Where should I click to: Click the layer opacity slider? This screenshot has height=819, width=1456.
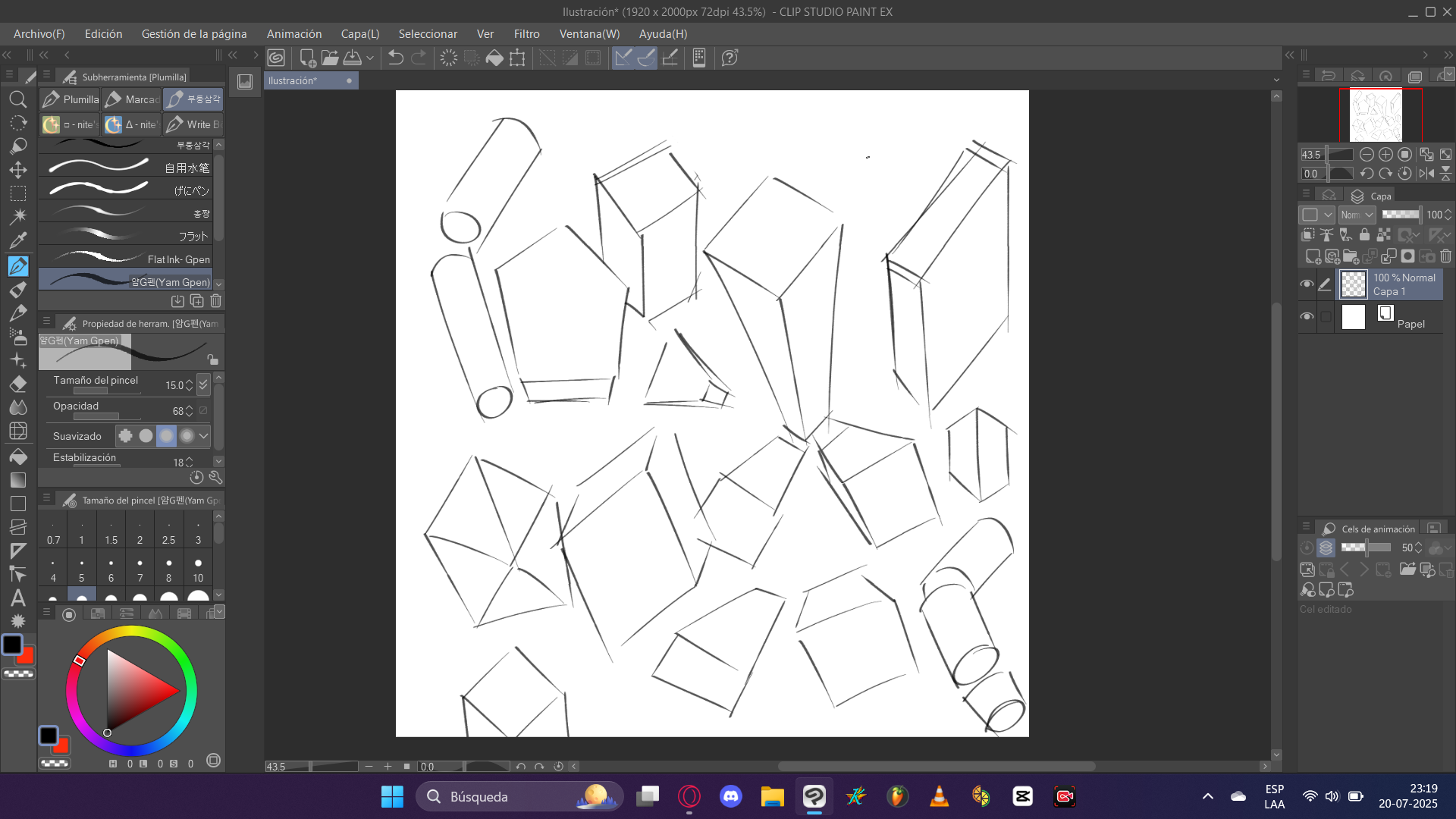[1401, 215]
